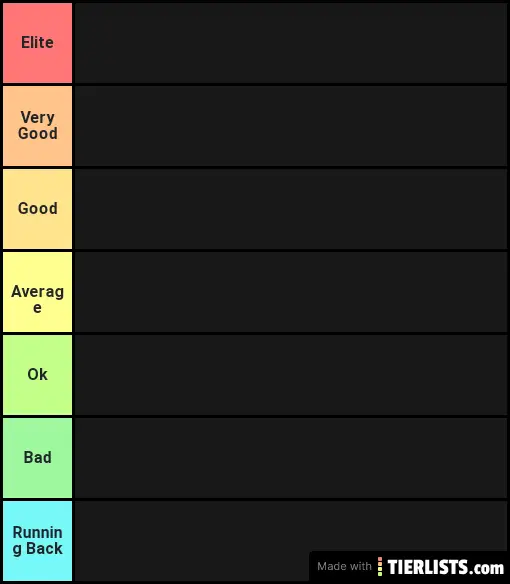Click the empty Bad tier row
510x584 pixels.
pyautogui.click(x=291, y=458)
